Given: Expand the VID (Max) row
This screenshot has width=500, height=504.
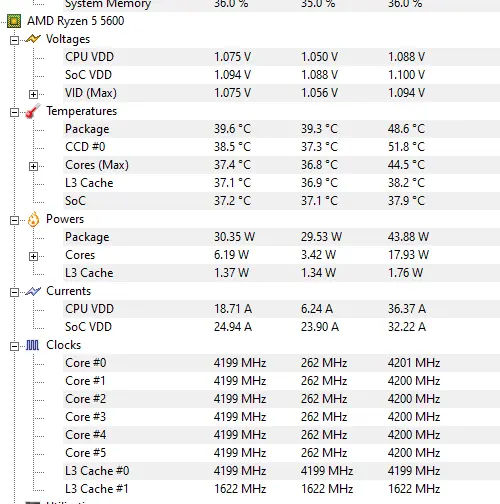Looking at the screenshot, I should click(33, 94).
